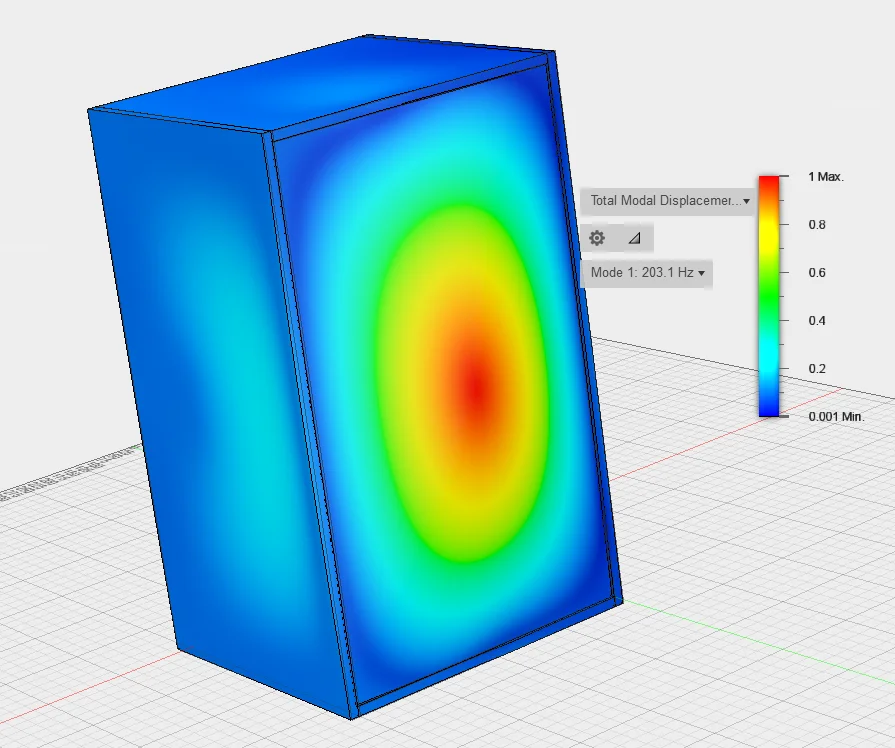Click the triangle legend options icon

[634, 238]
